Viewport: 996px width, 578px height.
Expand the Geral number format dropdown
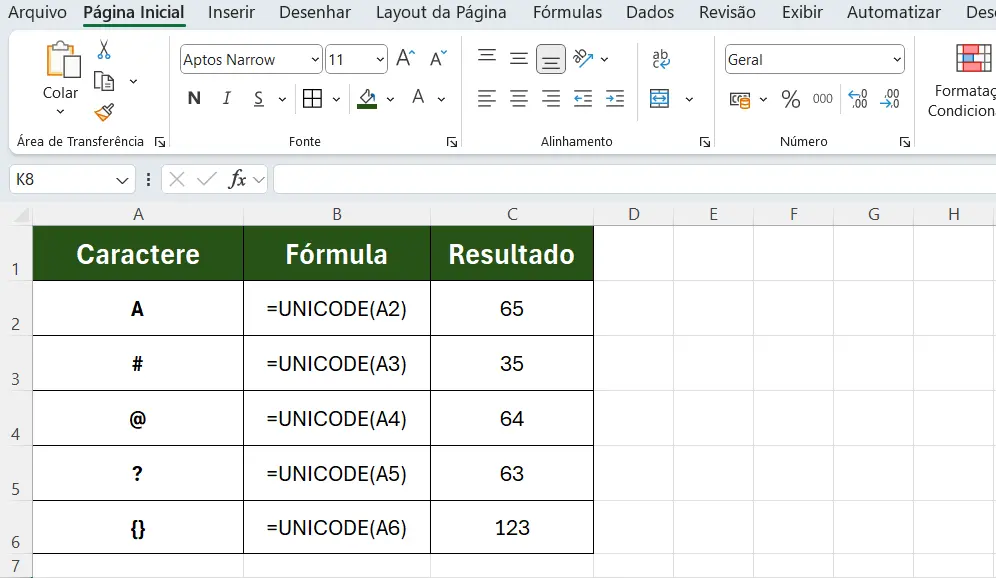tap(896, 60)
